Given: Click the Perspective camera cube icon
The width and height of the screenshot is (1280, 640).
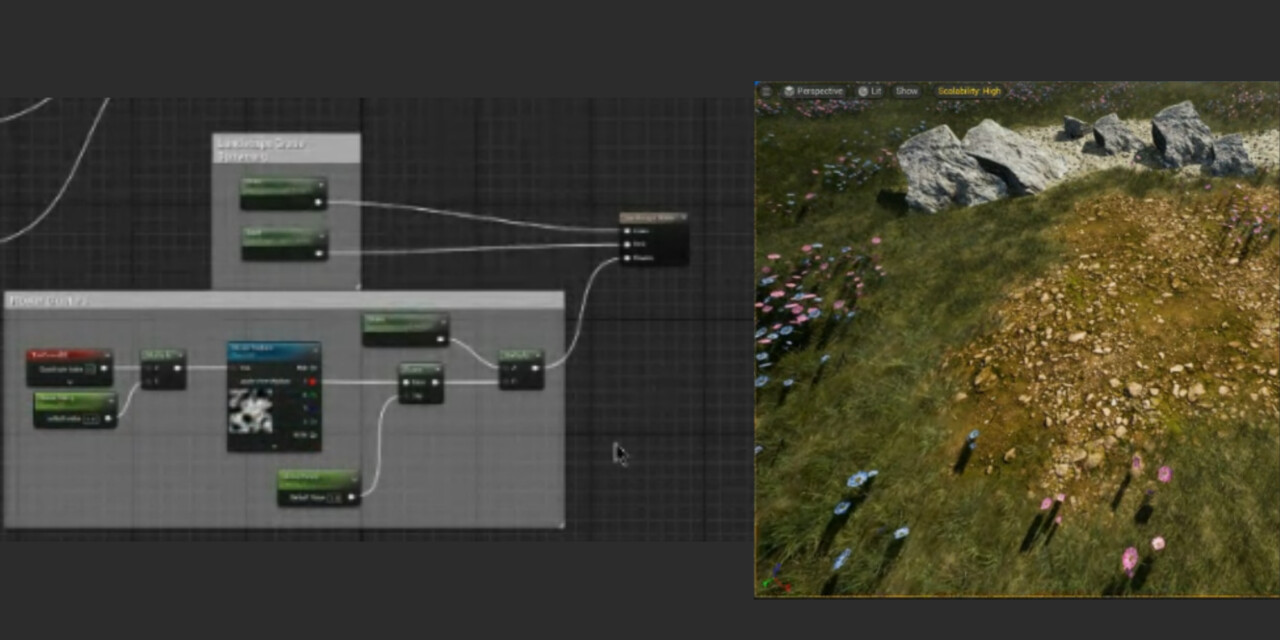Looking at the screenshot, I should 790,91.
